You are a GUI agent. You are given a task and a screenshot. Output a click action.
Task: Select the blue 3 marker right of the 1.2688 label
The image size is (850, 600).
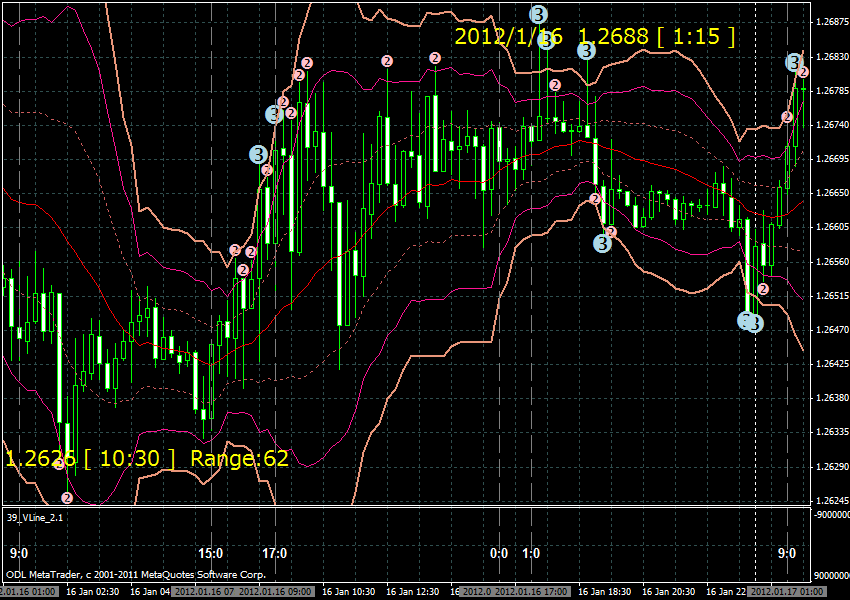[x=586, y=51]
